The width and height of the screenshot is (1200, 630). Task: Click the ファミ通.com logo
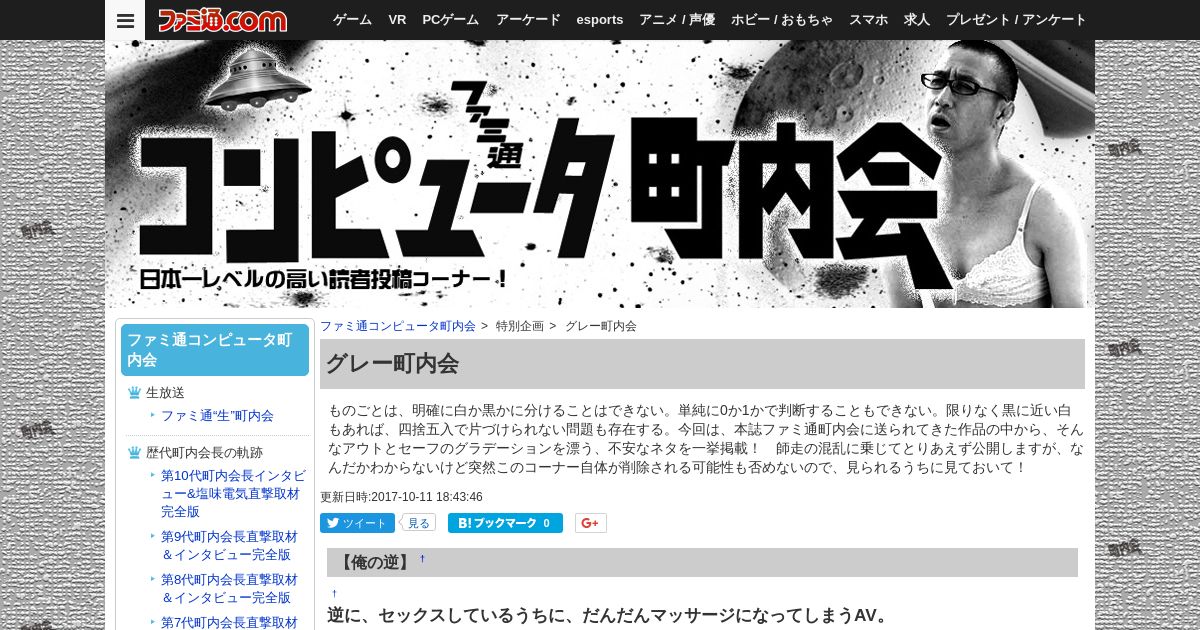222,20
